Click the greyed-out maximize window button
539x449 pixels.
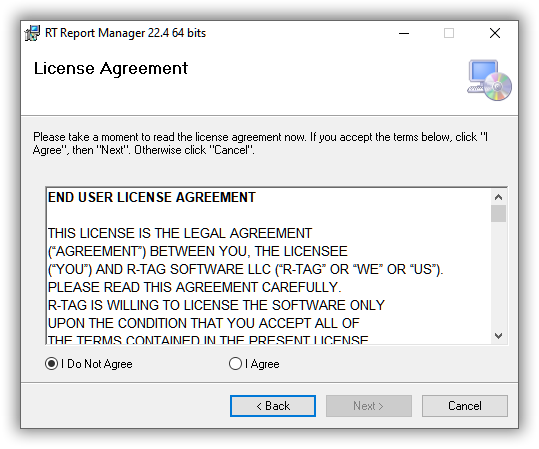pyautogui.click(x=449, y=33)
